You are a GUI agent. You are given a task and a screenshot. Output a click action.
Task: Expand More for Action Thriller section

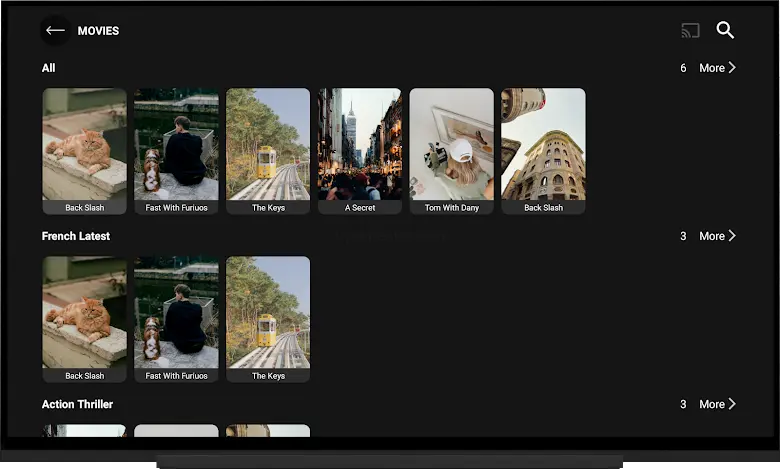(x=717, y=404)
